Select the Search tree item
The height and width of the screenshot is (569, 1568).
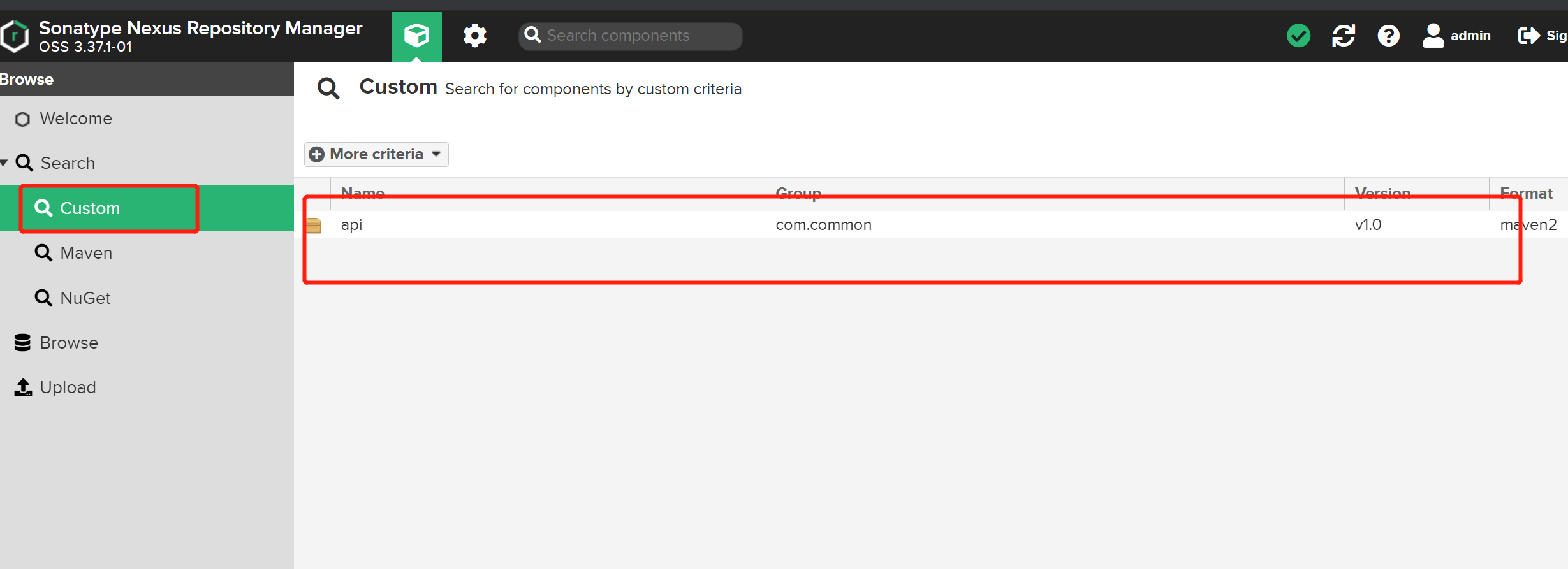tap(147, 163)
